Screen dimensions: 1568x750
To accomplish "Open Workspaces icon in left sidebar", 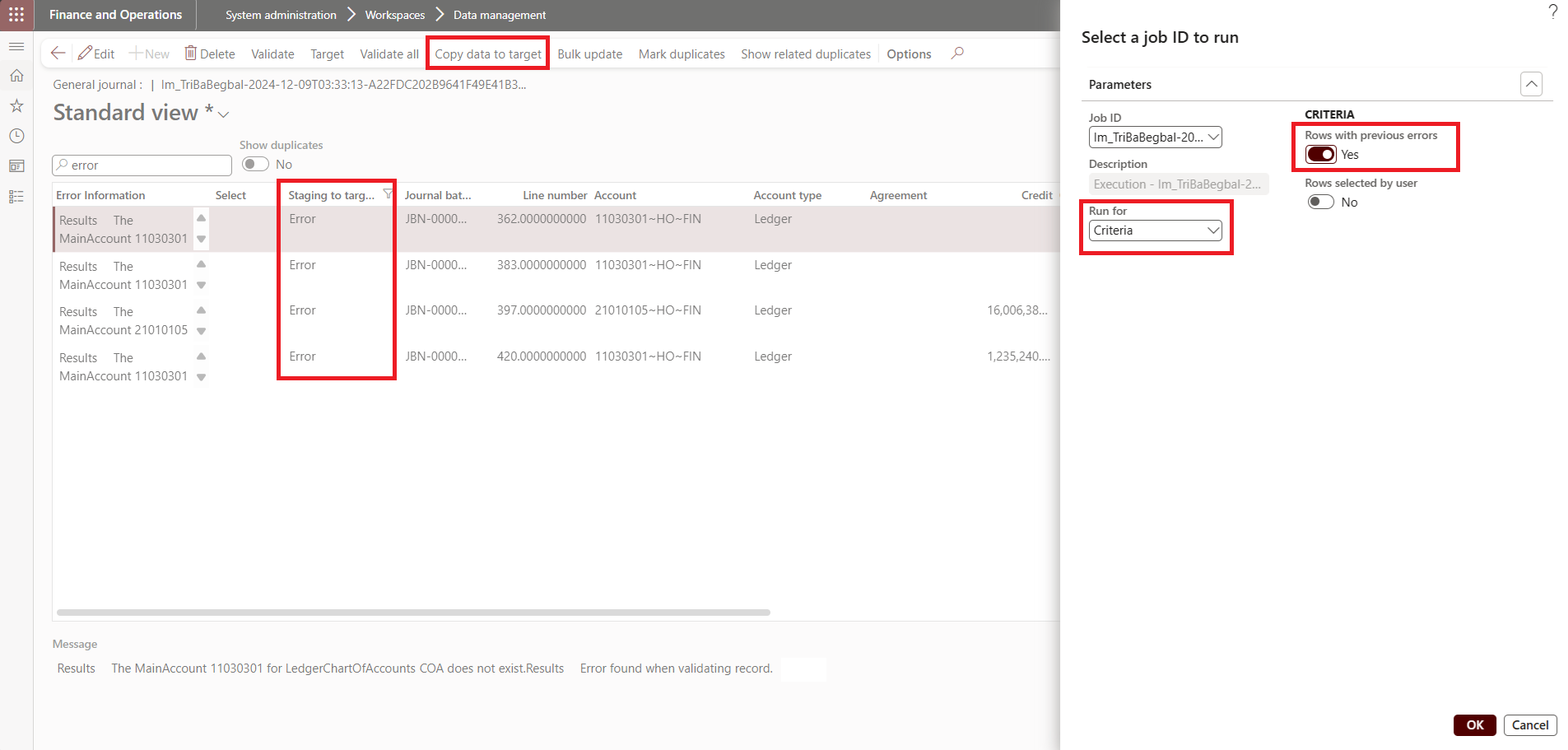I will (16, 166).
